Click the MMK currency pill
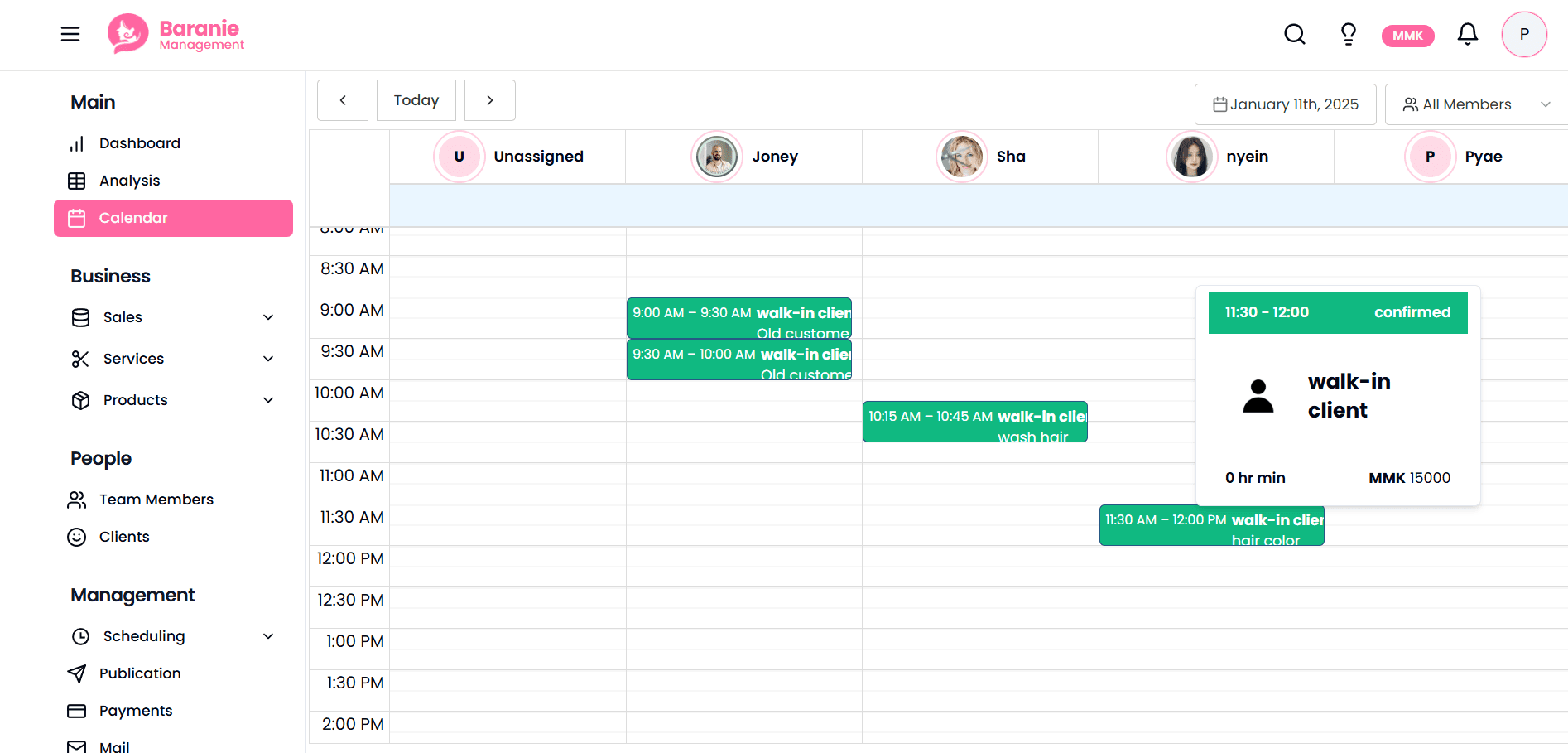1568x753 pixels. tap(1407, 35)
